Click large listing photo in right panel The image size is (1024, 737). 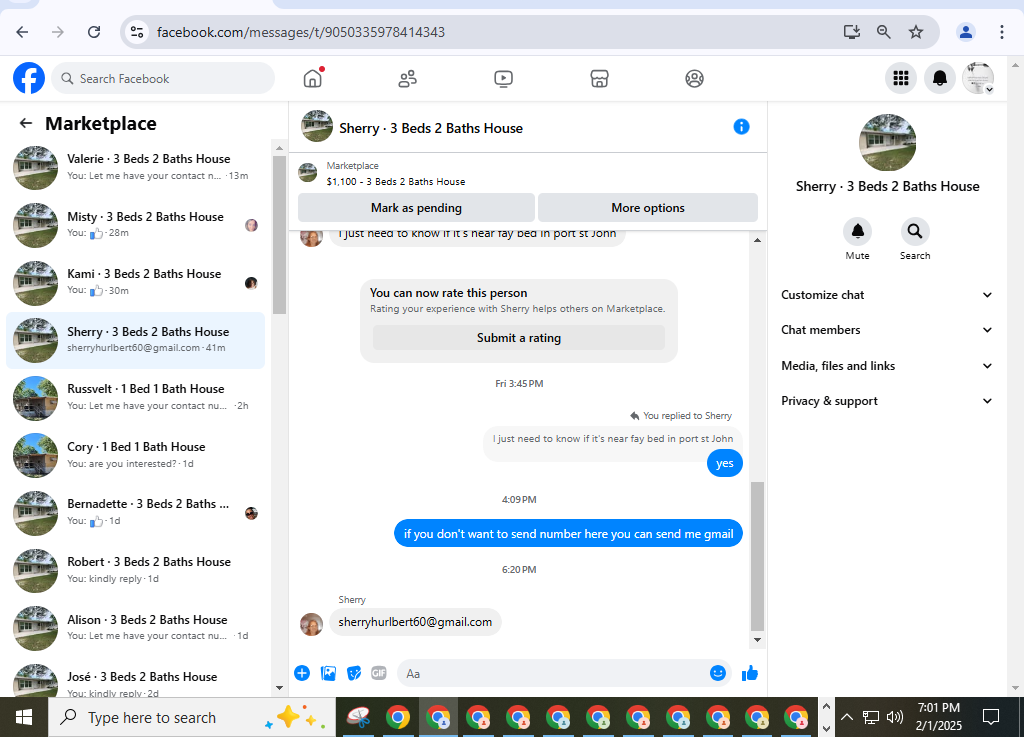pyautogui.click(x=887, y=142)
